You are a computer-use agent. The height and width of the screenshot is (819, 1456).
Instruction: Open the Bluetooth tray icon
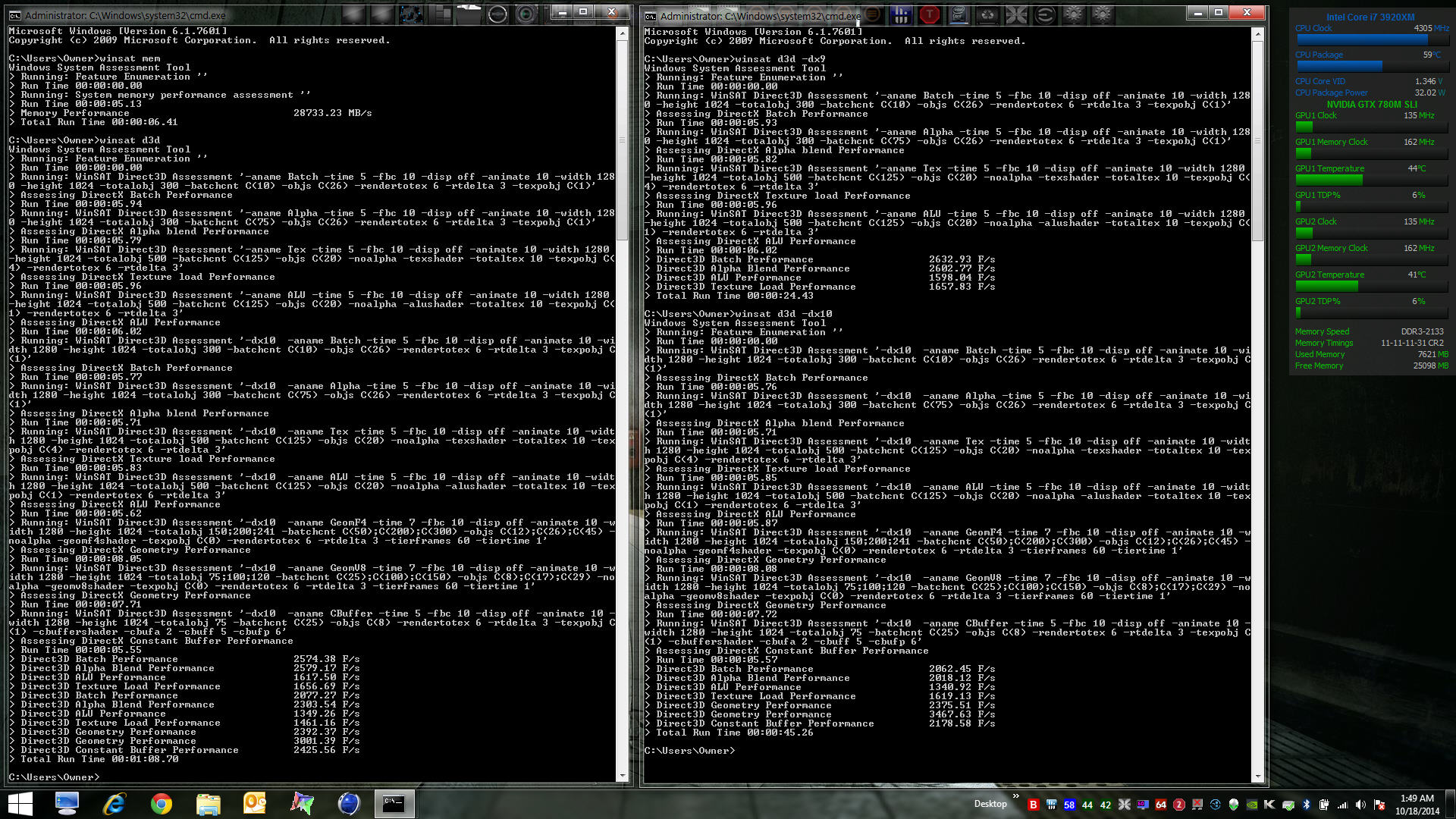(x=1306, y=805)
